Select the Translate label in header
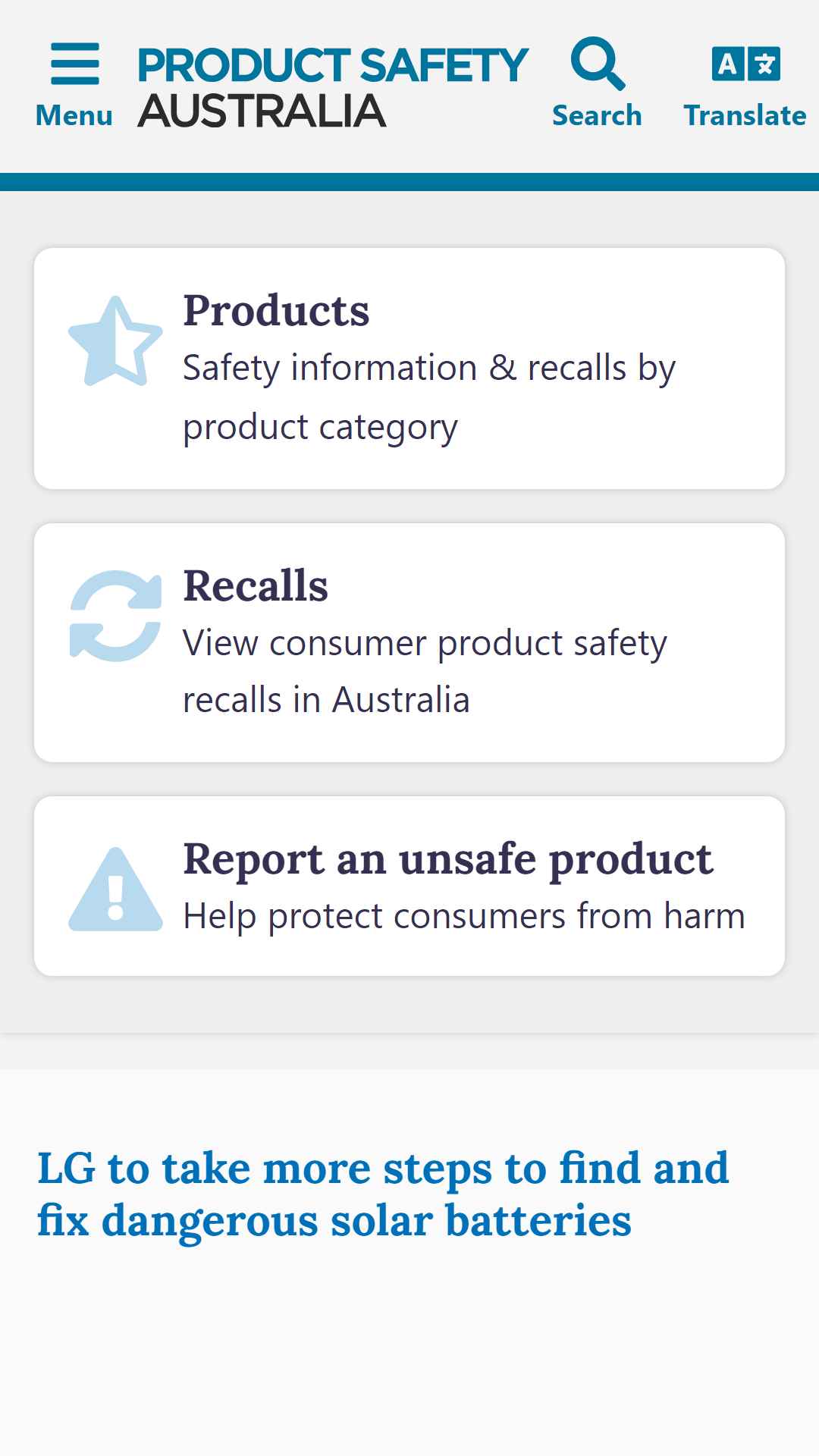This screenshot has height=1456, width=819. click(x=745, y=115)
